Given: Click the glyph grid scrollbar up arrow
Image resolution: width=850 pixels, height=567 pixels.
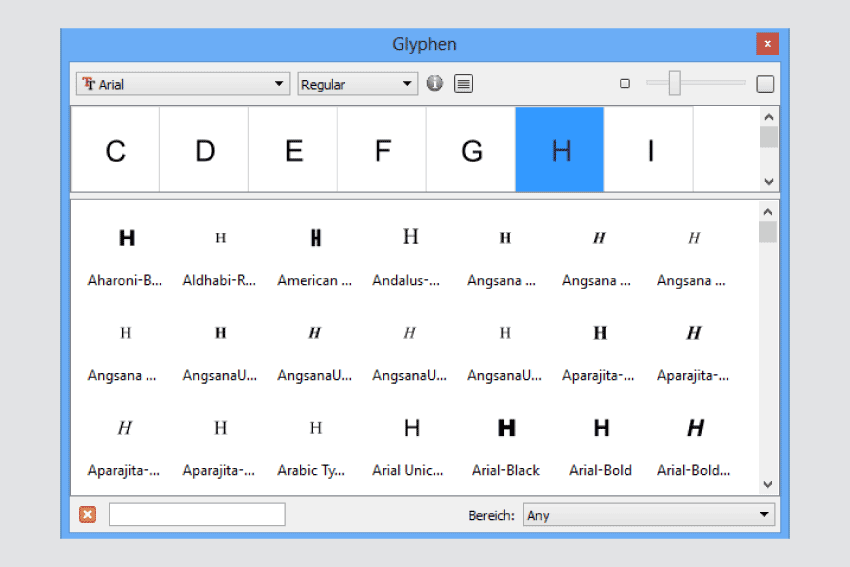Looking at the screenshot, I should 769,117.
